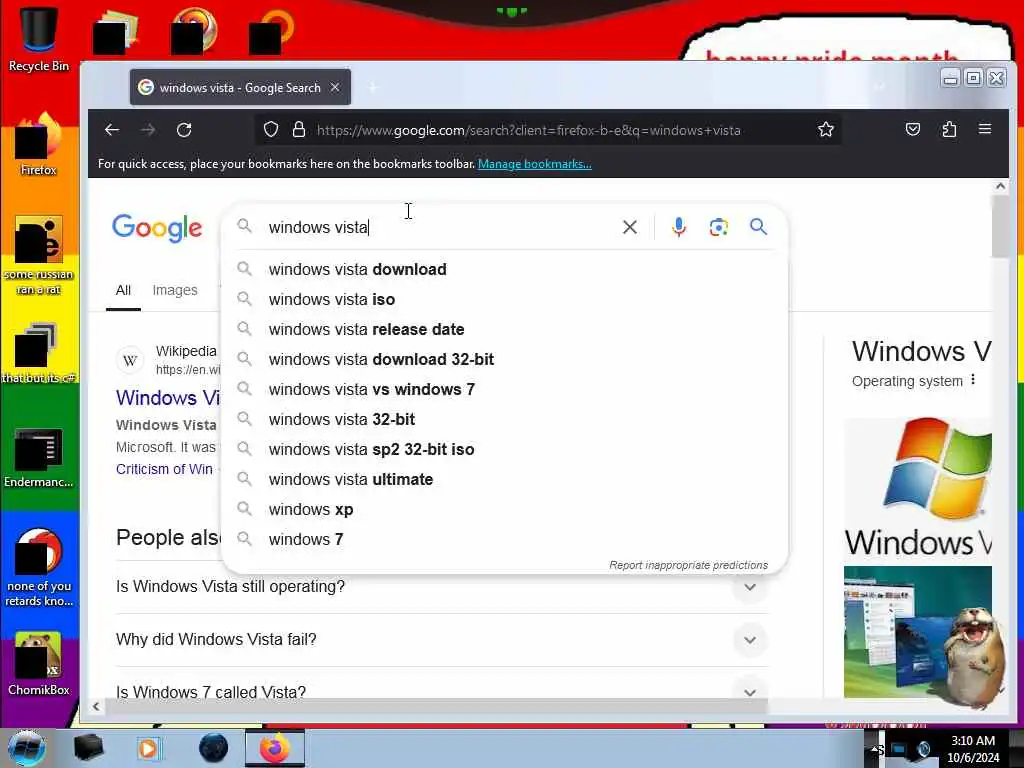Choose suggestion 'windows vista ultimate'
This screenshot has height=768, width=1024.
505,479
